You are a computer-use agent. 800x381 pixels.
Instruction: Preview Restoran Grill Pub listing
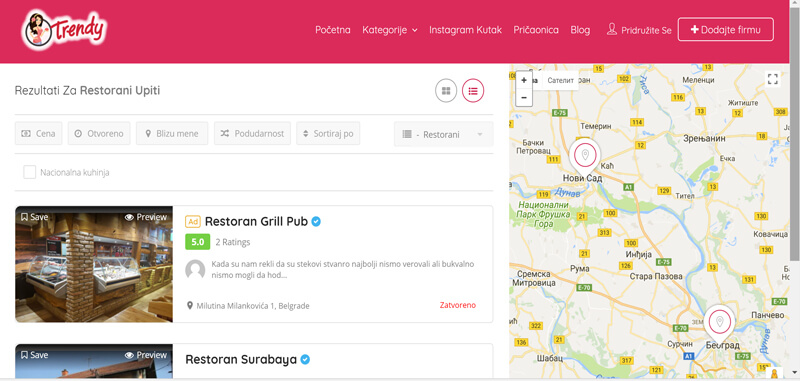tap(146, 217)
